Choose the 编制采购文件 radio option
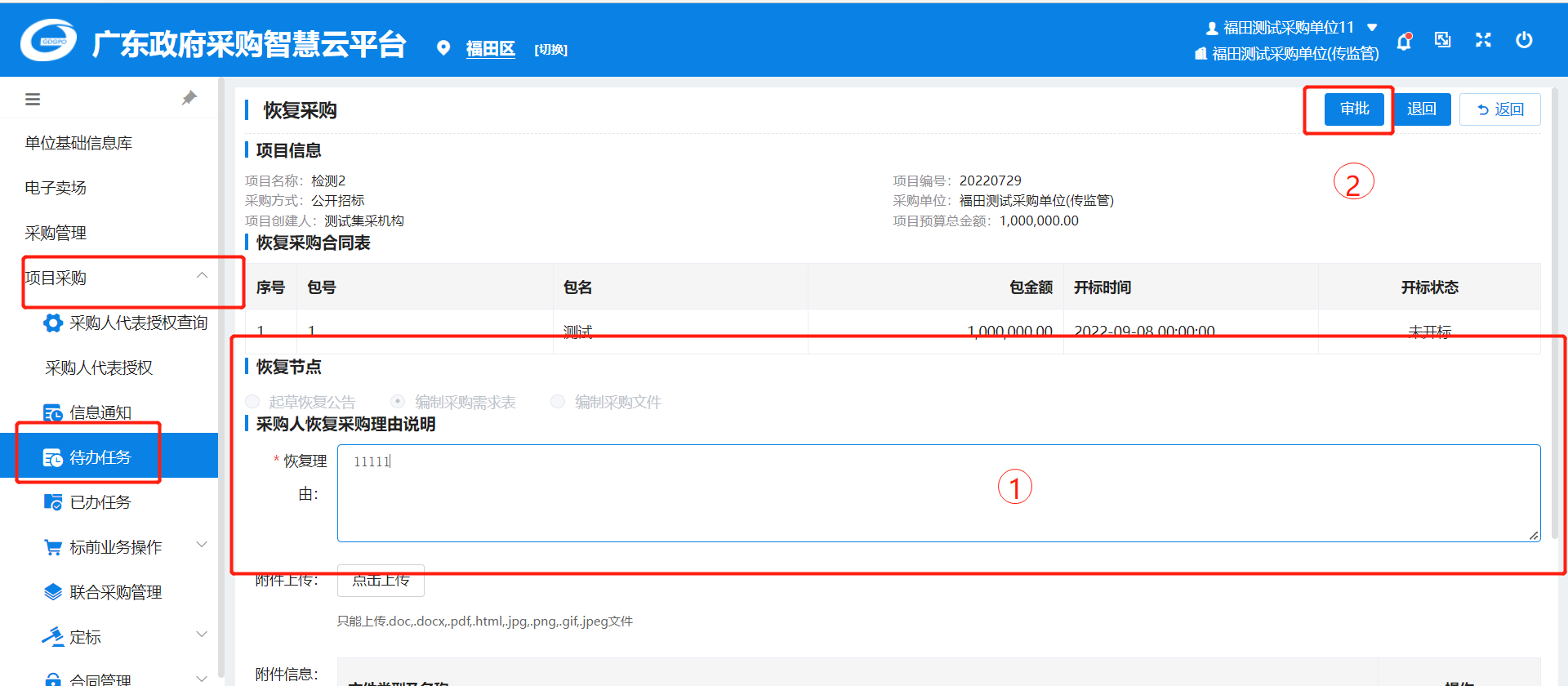Viewport: 1568px width, 686px height. point(558,402)
